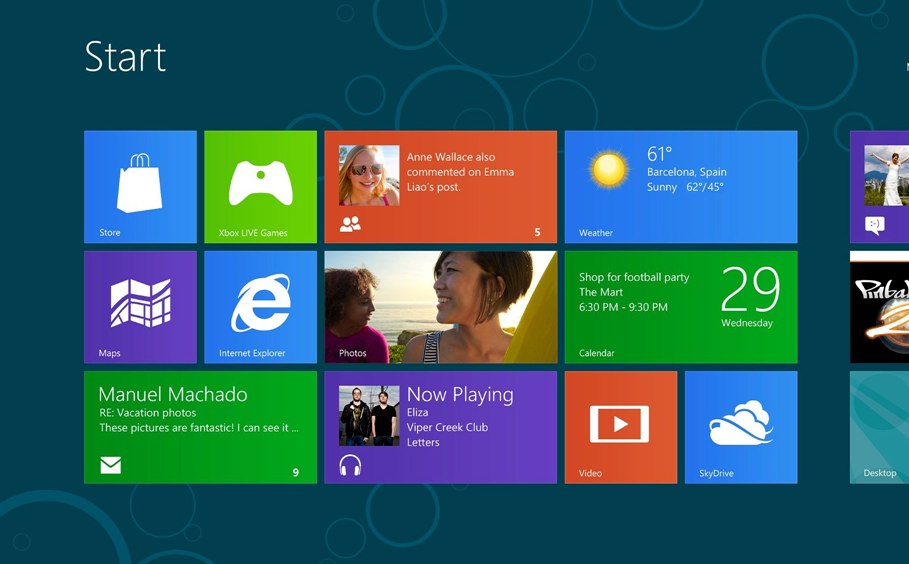The height and width of the screenshot is (564, 909).
Task: Click 'Viper Creek Club' artist text
Action: [x=447, y=427]
